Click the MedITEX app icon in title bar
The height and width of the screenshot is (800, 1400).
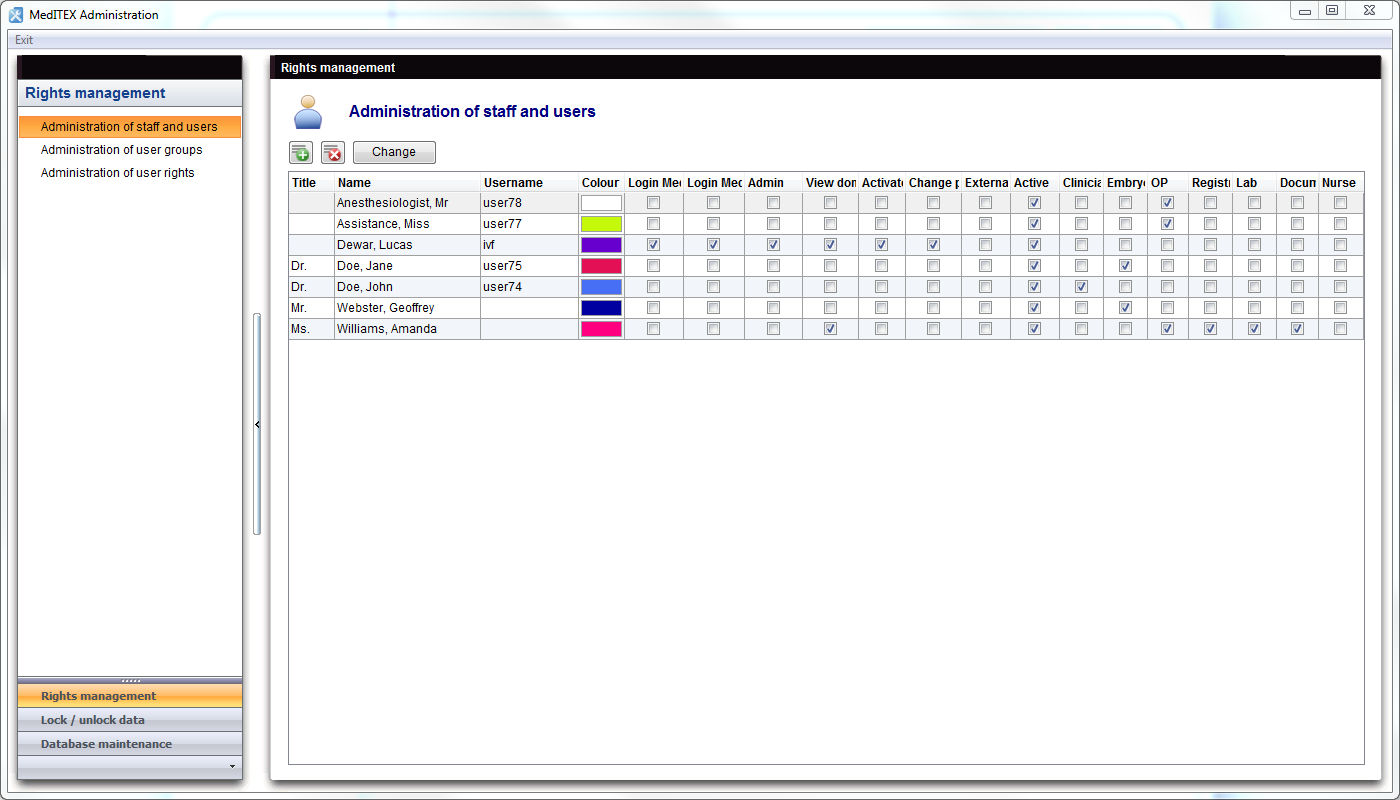click(16, 14)
